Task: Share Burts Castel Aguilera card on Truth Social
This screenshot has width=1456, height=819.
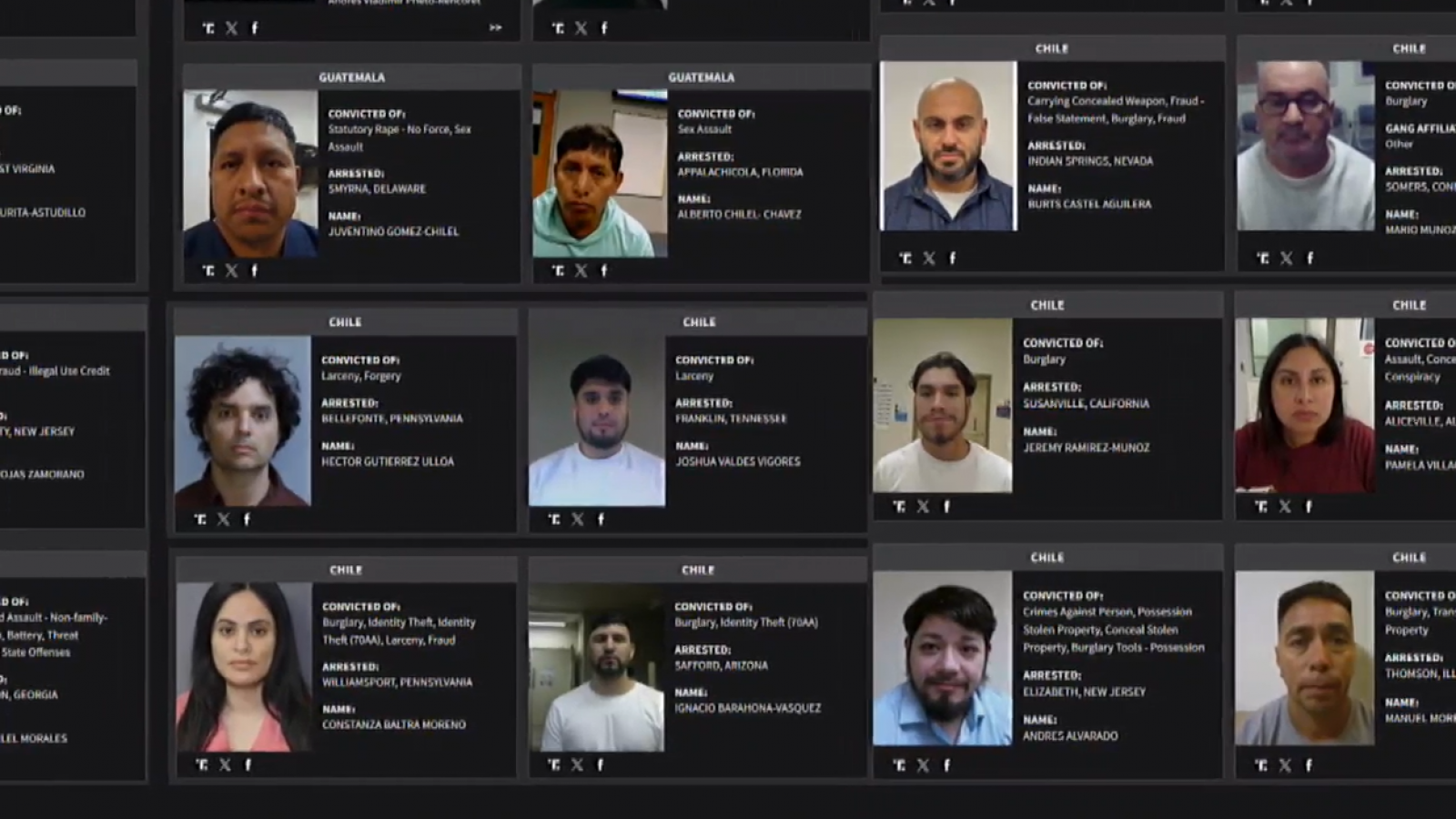Action: tap(905, 258)
